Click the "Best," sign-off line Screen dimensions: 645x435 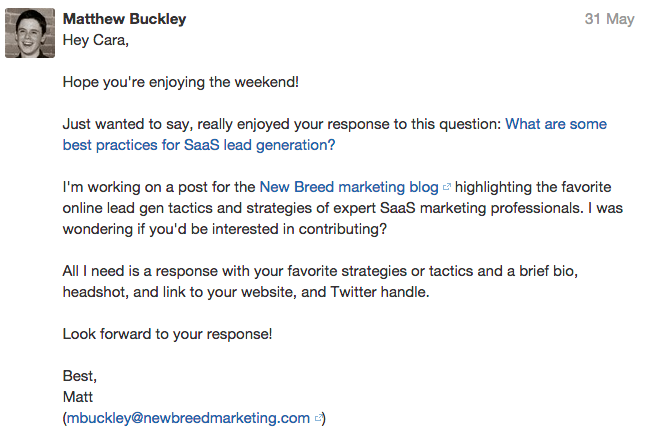[80, 376]
